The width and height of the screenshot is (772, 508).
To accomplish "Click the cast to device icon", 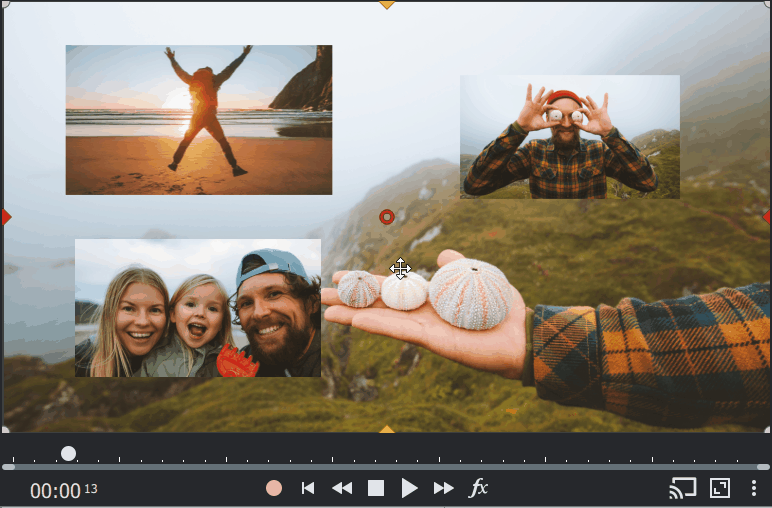I will click(683, 488).
